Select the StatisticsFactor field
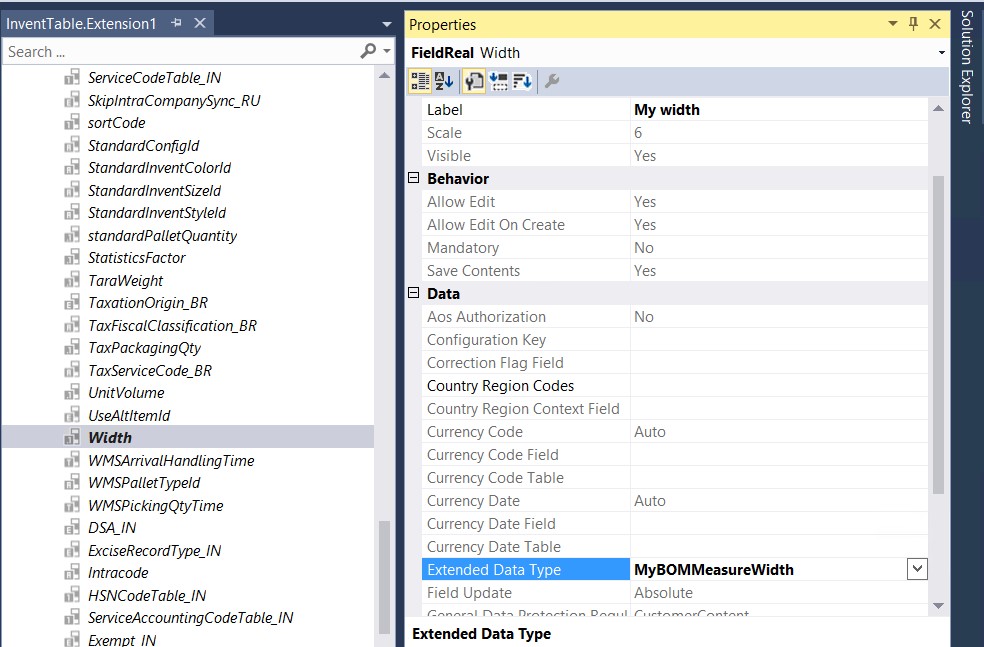This screenshot has height=647, width=984. tap(137, 258)
